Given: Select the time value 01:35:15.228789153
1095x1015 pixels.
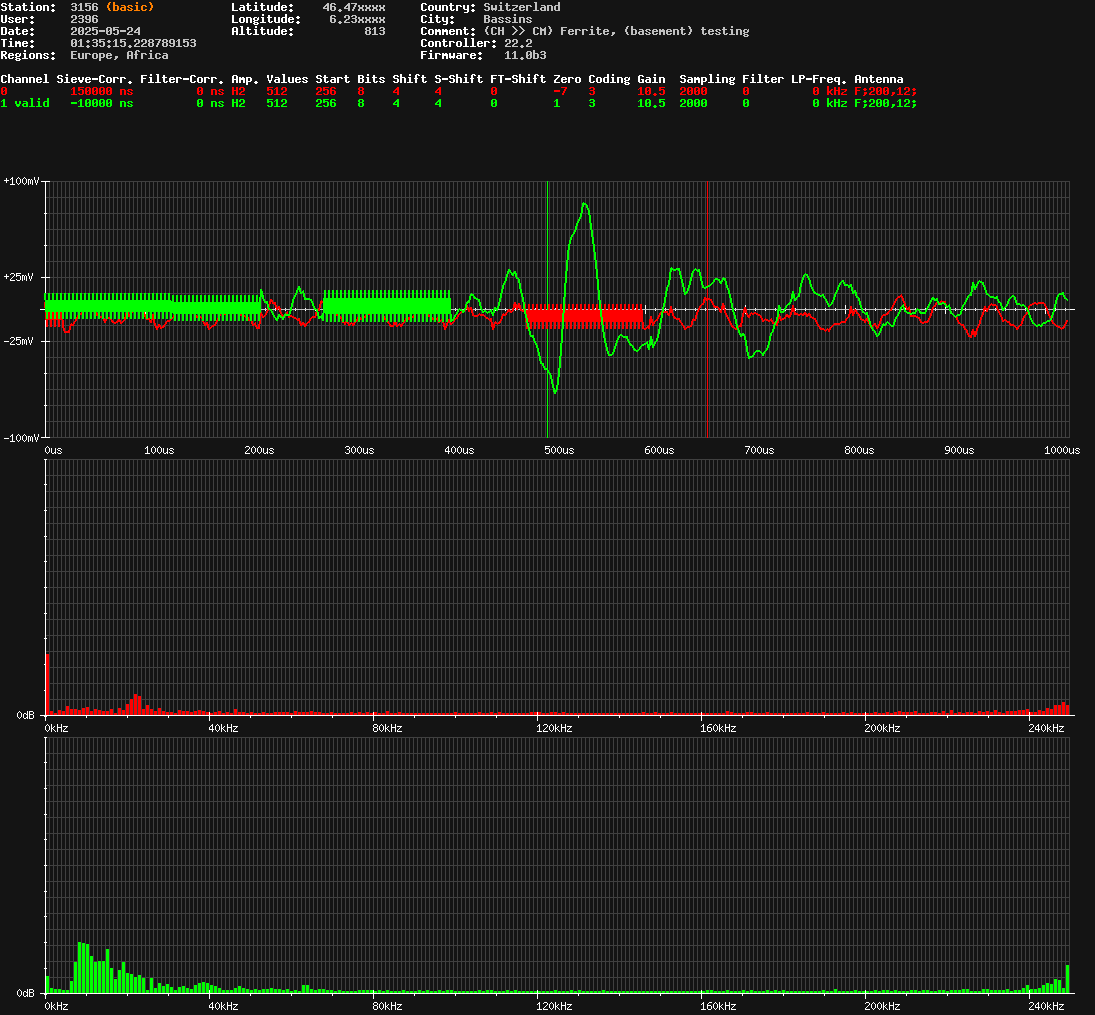Looking at the screenshot, I should click(133, 43).
